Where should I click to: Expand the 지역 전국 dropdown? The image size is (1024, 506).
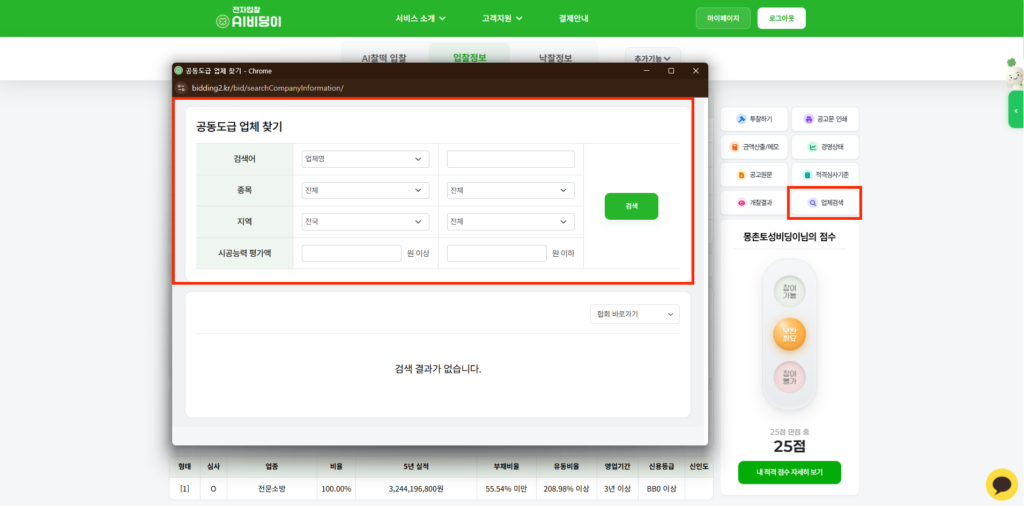point(365,222)
